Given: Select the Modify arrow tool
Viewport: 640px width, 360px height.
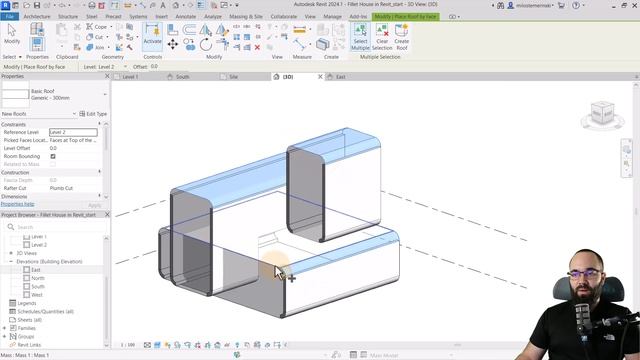Looking at the screenshot, I should click(11, 33).
